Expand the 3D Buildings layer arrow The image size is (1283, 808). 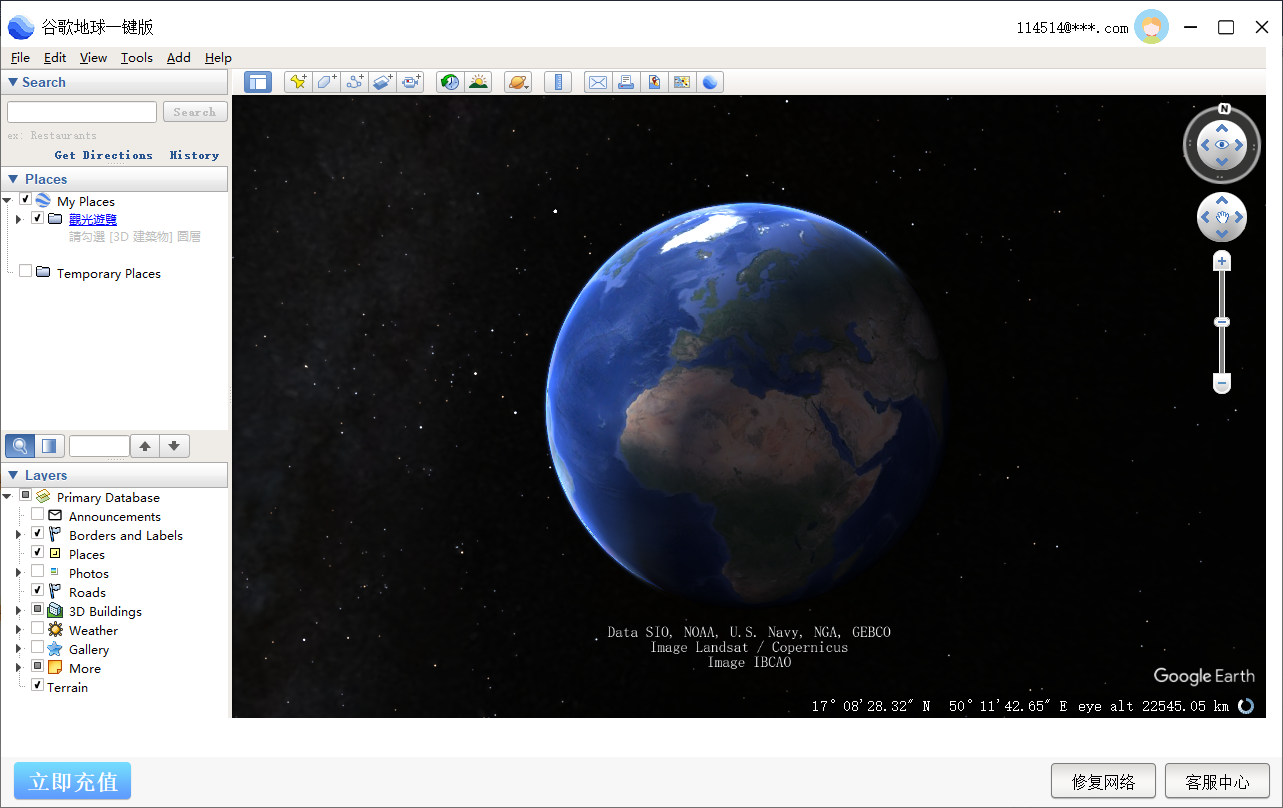[x=19, y=611]
